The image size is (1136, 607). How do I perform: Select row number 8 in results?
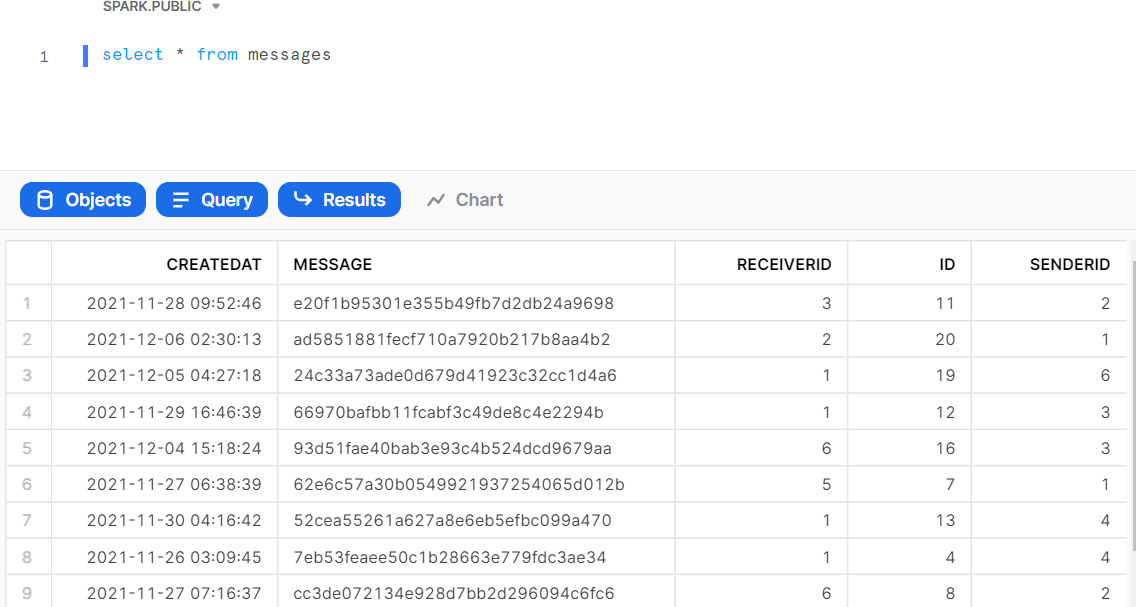click(x=28, y=557)
